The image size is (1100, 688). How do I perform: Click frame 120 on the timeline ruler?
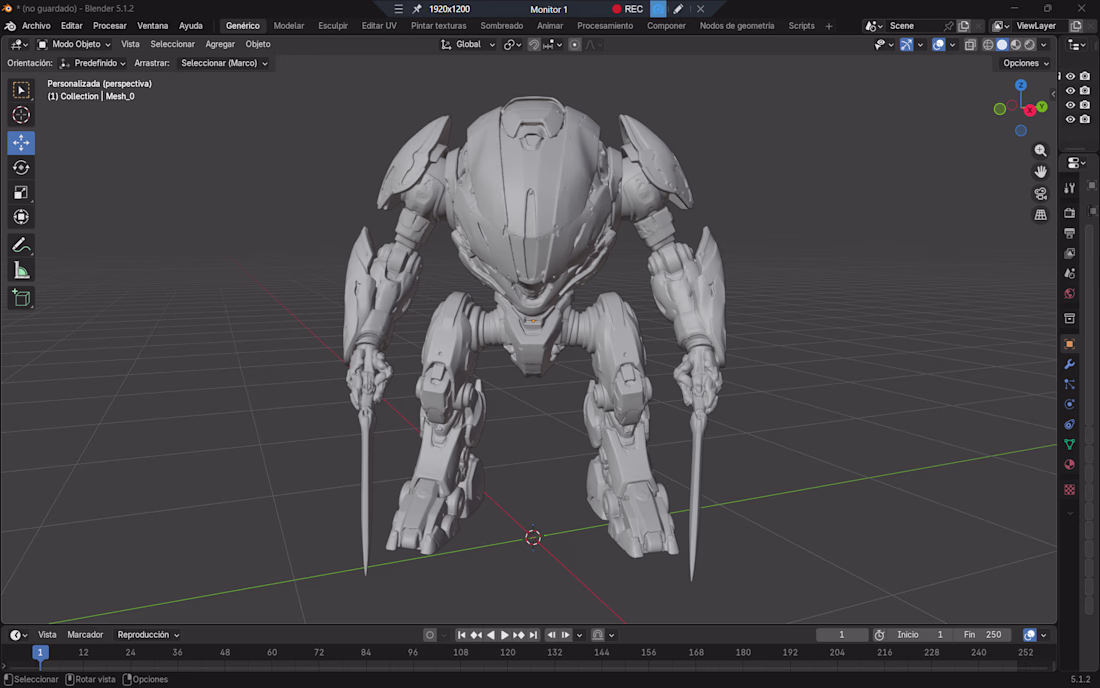click(x=507, y=652)
